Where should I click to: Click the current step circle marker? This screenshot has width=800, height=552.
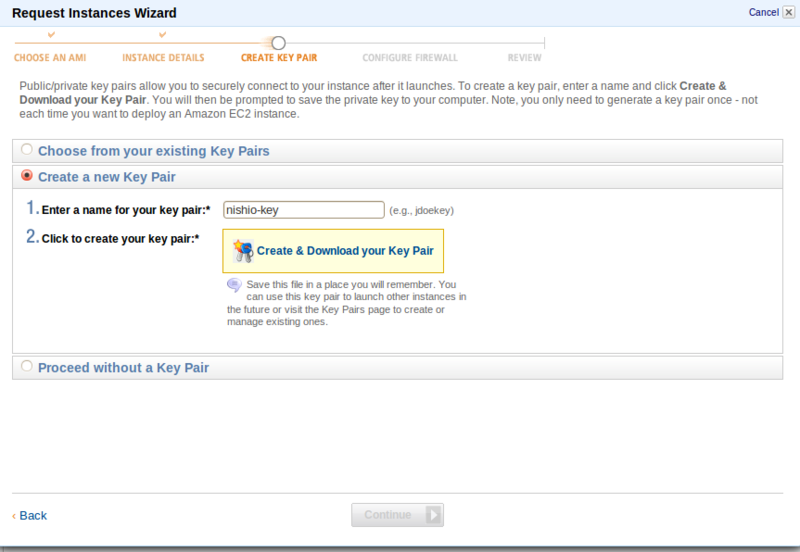(278, 43)
